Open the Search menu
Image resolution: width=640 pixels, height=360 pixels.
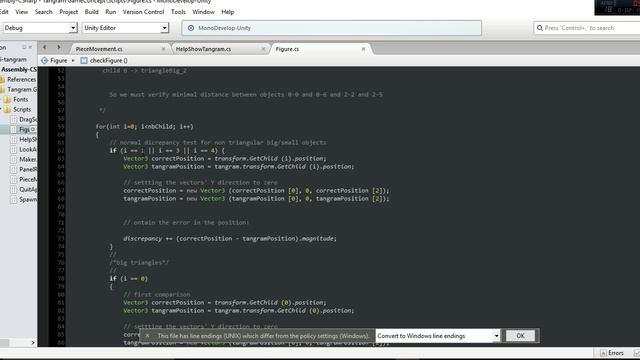coord(44,12)
